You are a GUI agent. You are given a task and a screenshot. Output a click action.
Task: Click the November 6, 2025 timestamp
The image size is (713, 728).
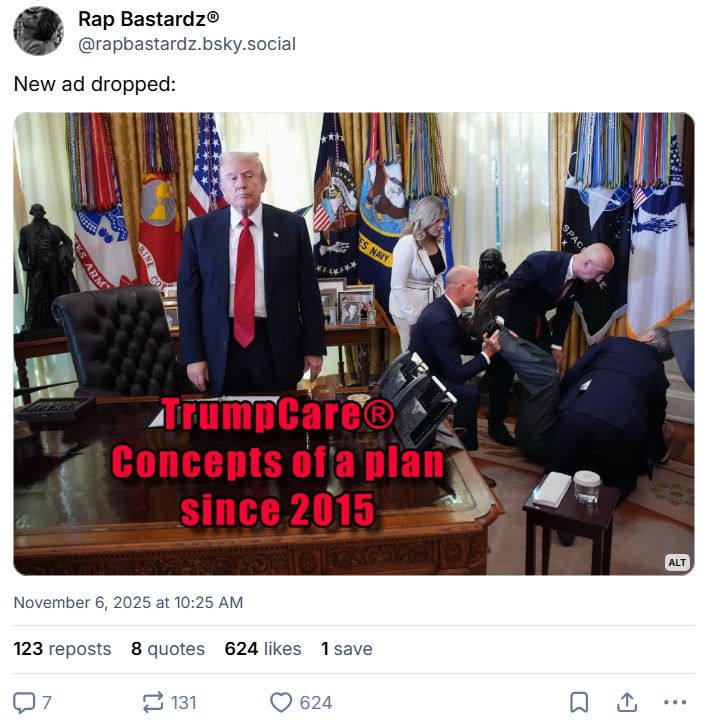[x=128, y=602]
